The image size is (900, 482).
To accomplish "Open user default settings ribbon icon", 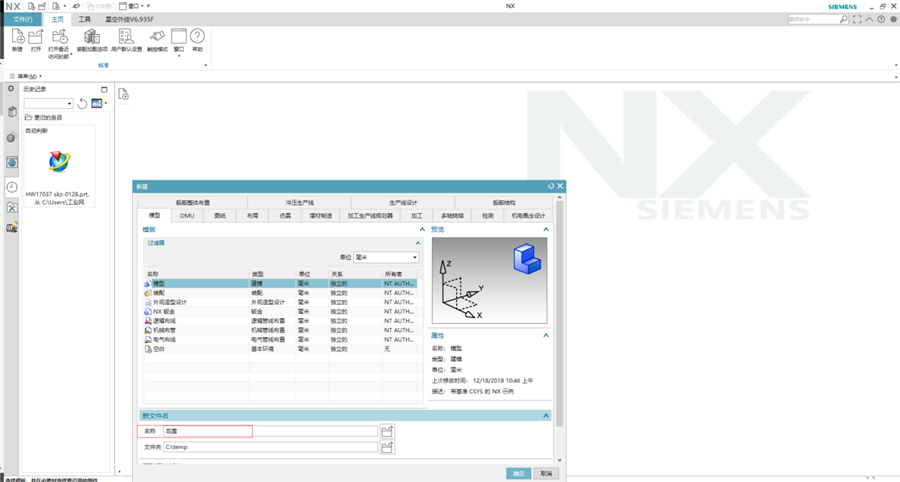I will [126, 37].
